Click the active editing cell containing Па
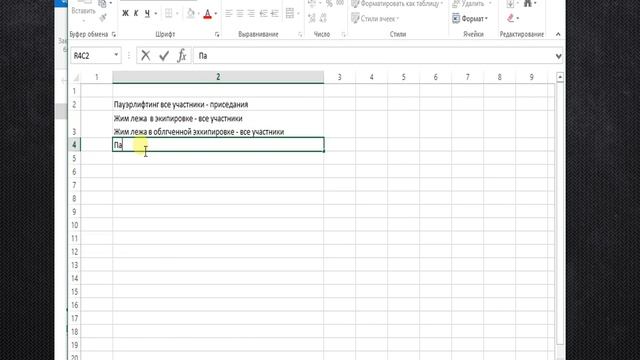 click(218, 144)
